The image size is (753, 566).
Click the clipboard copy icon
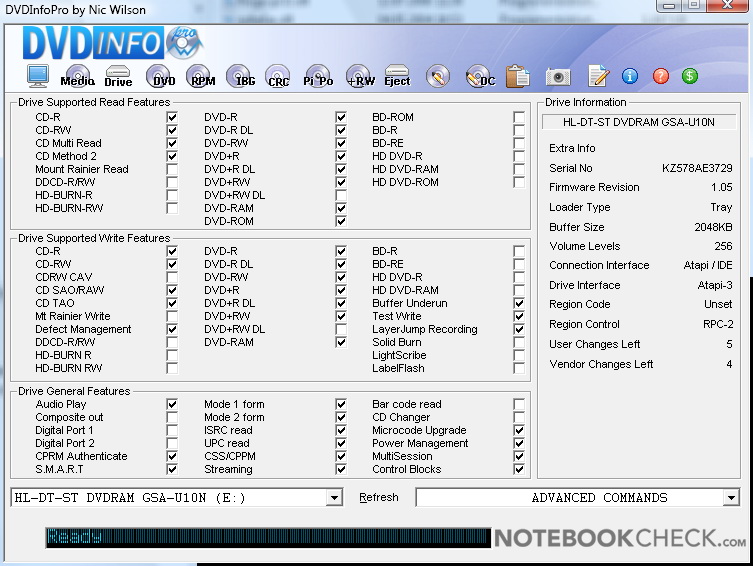[518, 76]
